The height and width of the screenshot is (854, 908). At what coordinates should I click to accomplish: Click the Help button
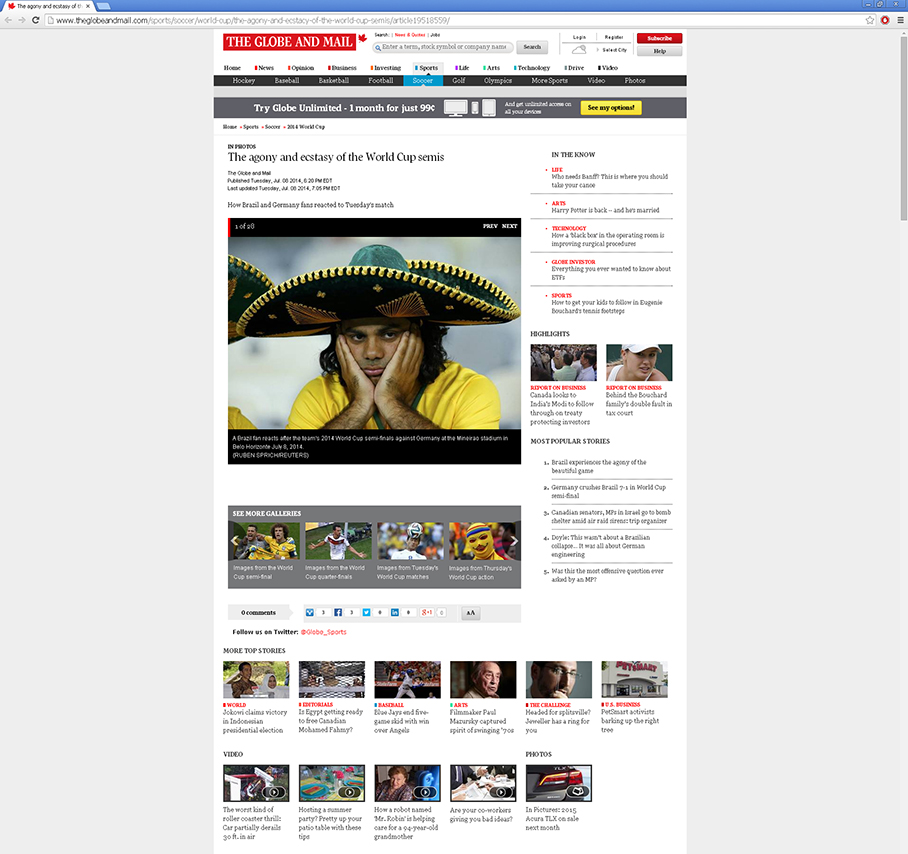coord(660,51)
